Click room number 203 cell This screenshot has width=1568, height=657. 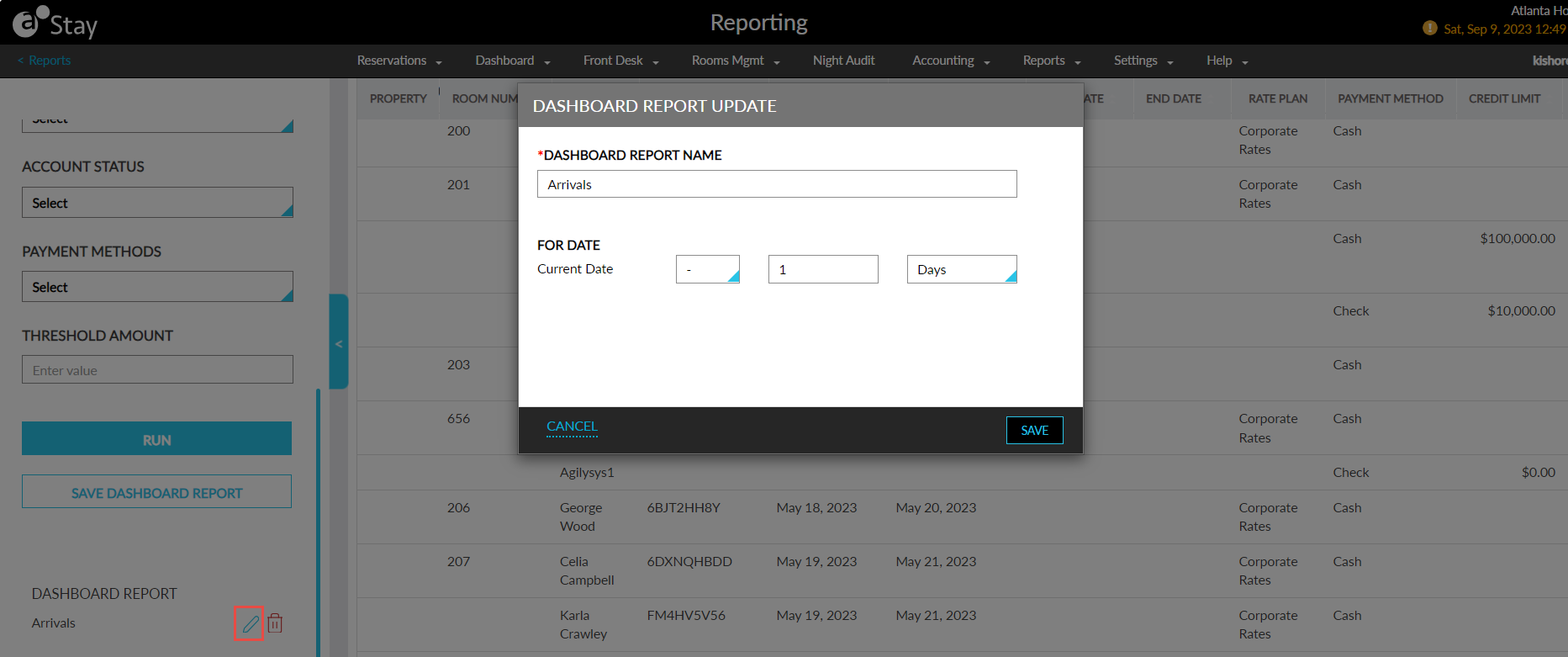pos(458,364)
